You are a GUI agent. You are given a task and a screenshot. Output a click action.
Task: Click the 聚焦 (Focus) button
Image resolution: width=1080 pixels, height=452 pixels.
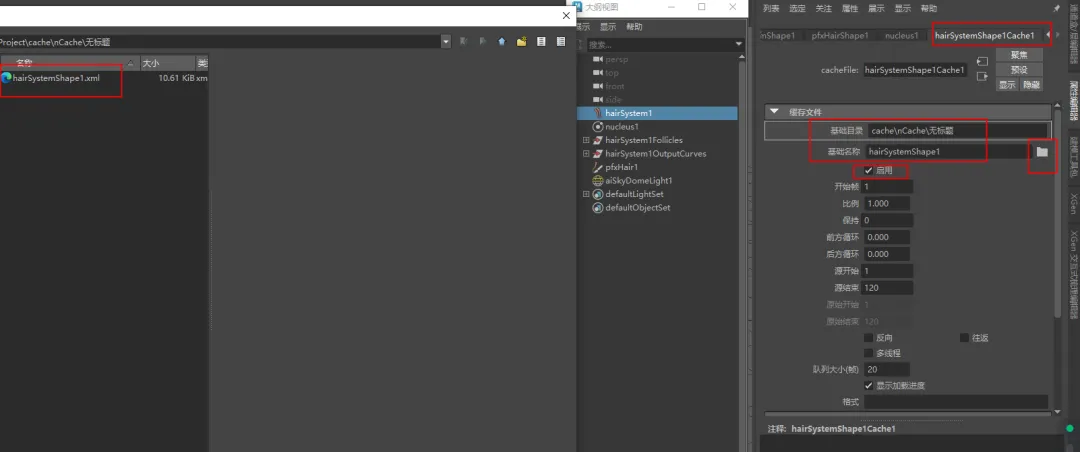(1019, 55)
